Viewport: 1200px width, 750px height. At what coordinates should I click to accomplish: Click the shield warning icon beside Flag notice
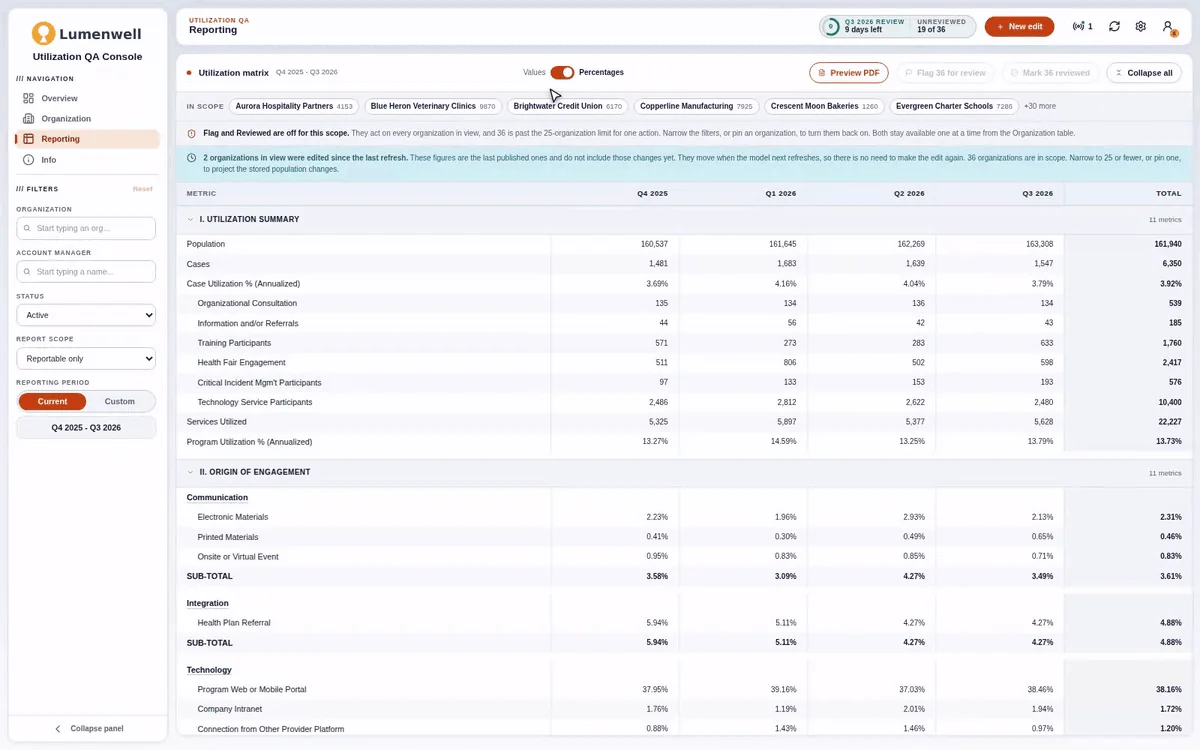point(192,133)
